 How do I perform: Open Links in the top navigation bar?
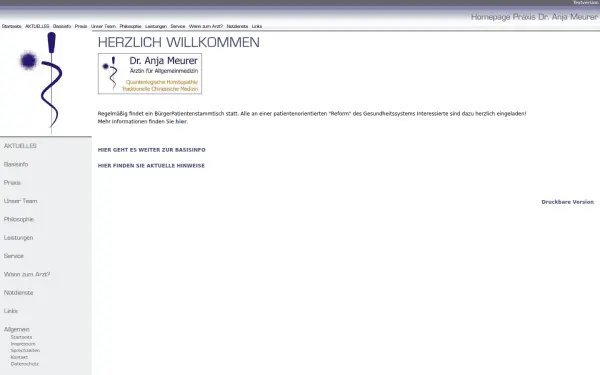pyautogui.click(x=257, y=26)
